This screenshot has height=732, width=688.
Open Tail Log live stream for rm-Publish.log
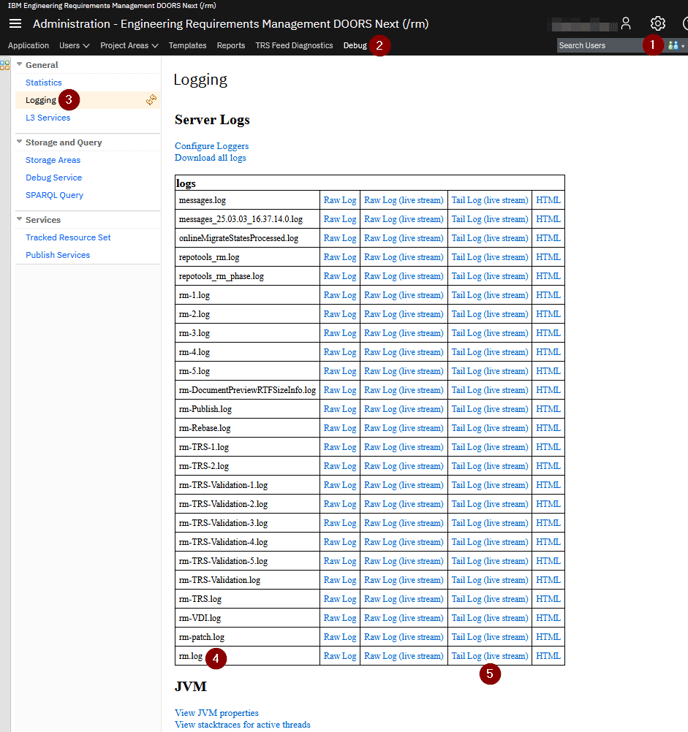coord(490,409)
